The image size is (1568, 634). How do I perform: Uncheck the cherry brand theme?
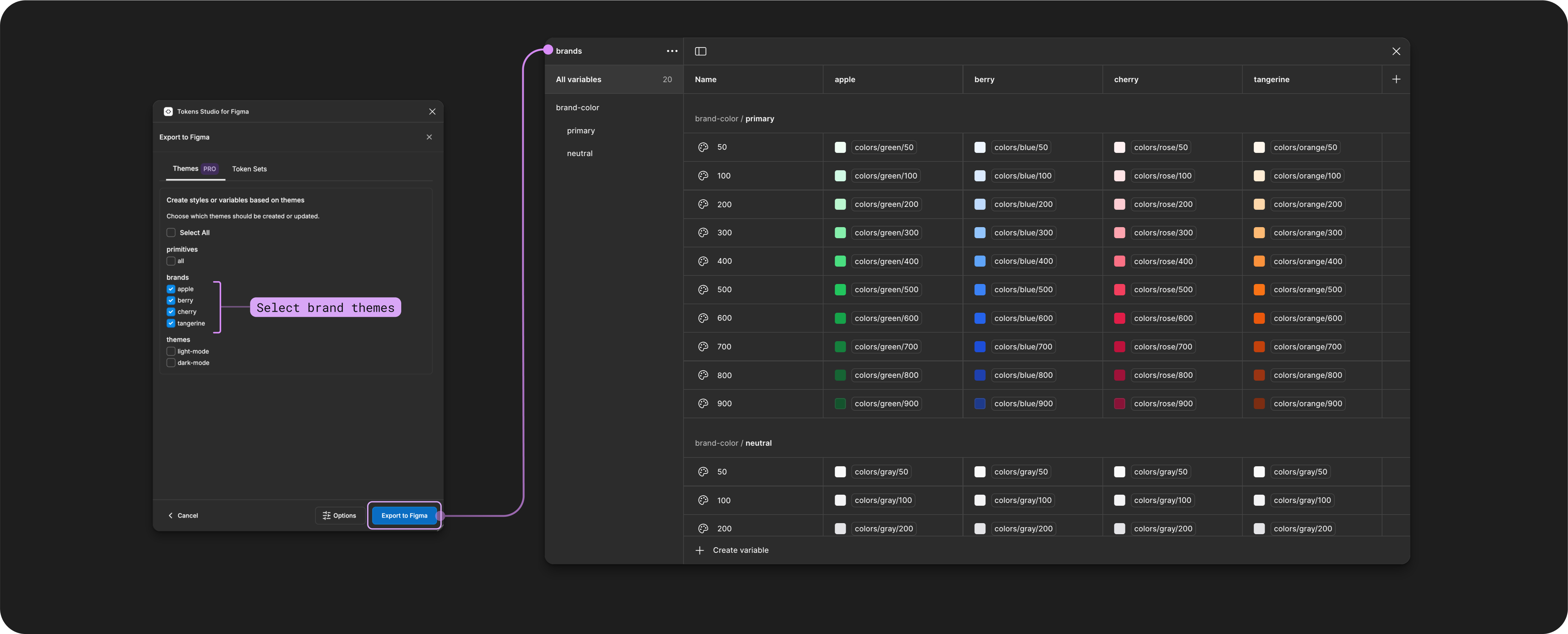coord(171,311)
